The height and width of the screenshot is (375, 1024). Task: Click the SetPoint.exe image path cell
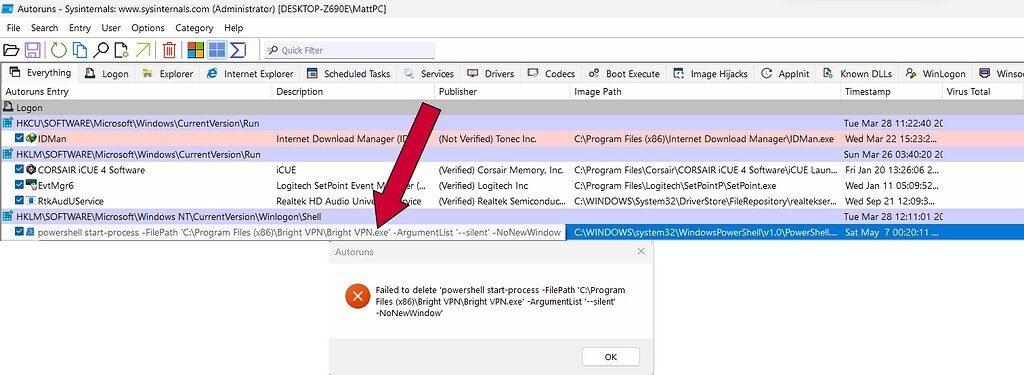click(x=675, y=186)
